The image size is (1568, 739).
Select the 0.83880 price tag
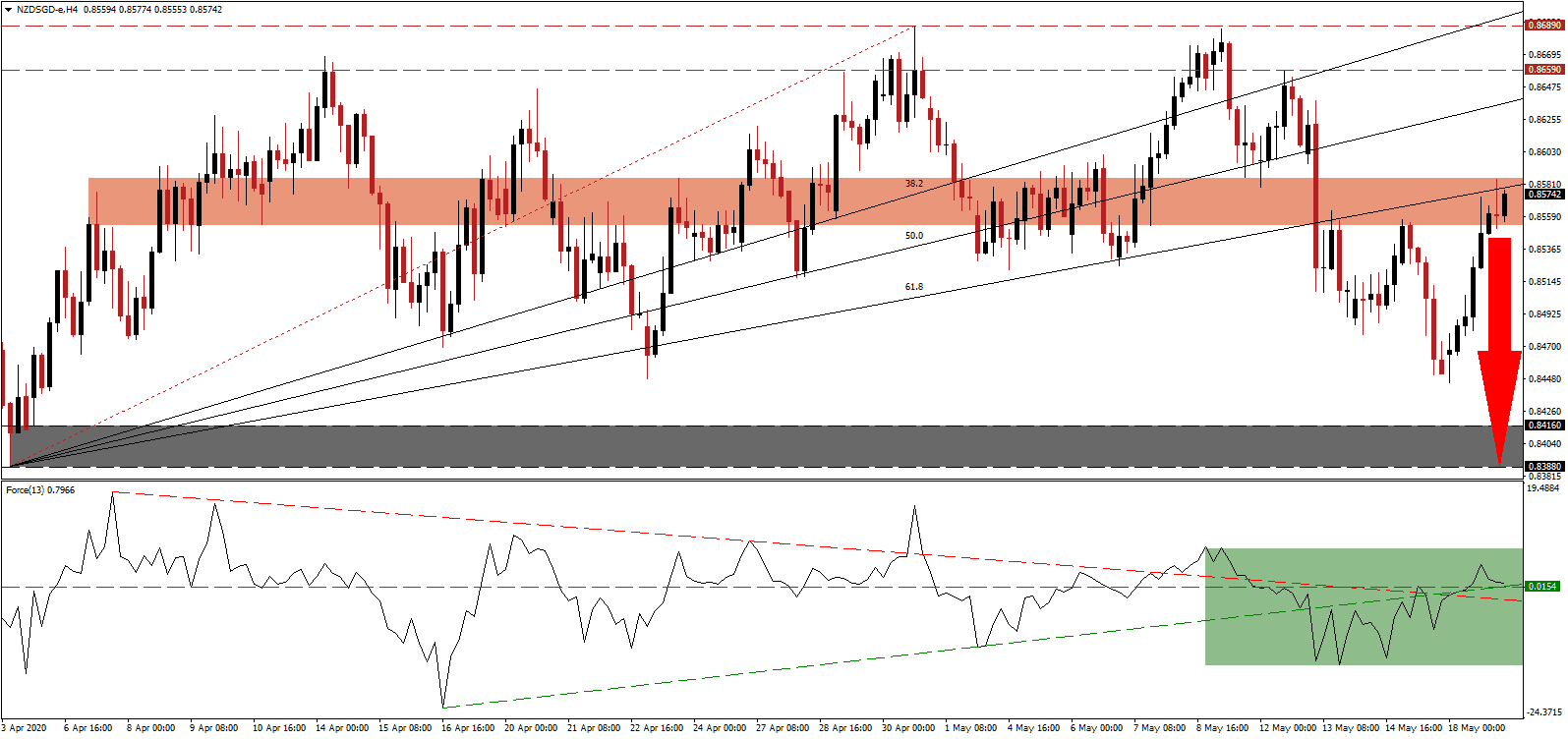tap(1542, 466)
